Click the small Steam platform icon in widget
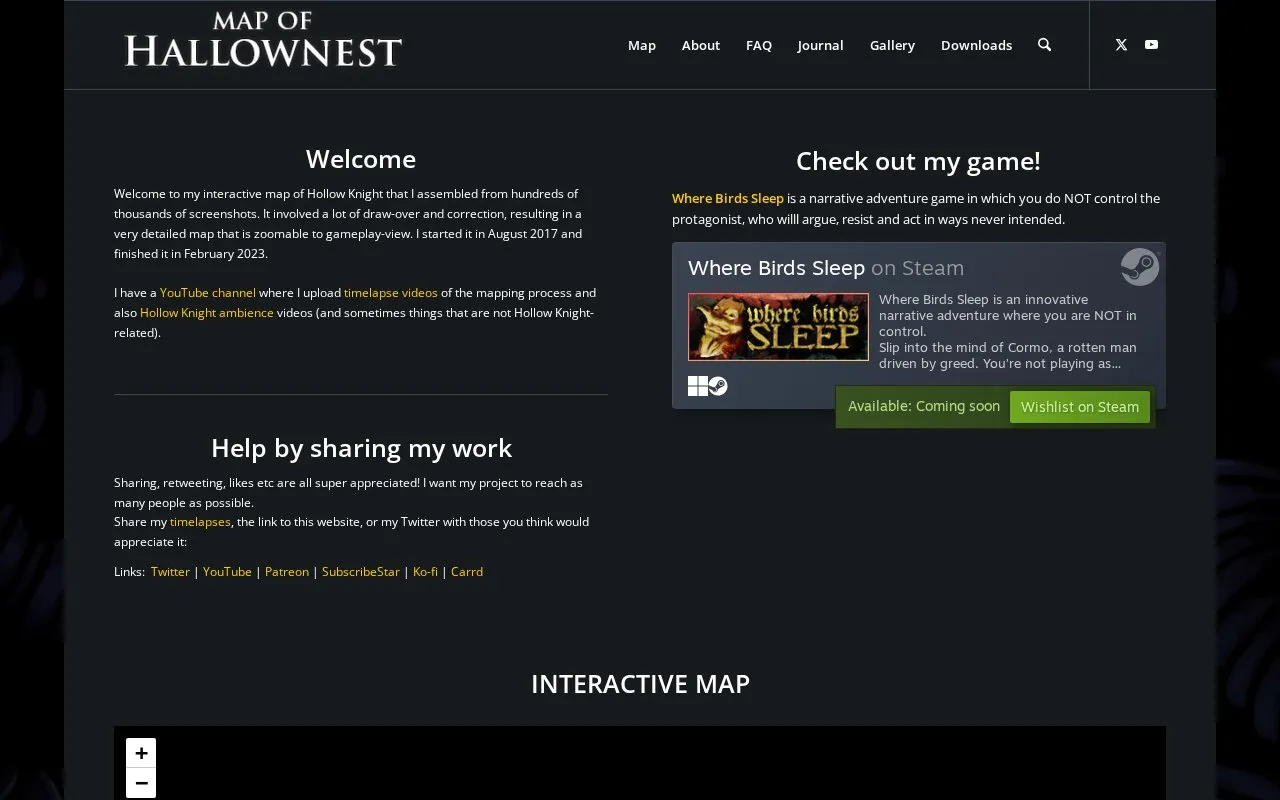 (x=718, y=386)
